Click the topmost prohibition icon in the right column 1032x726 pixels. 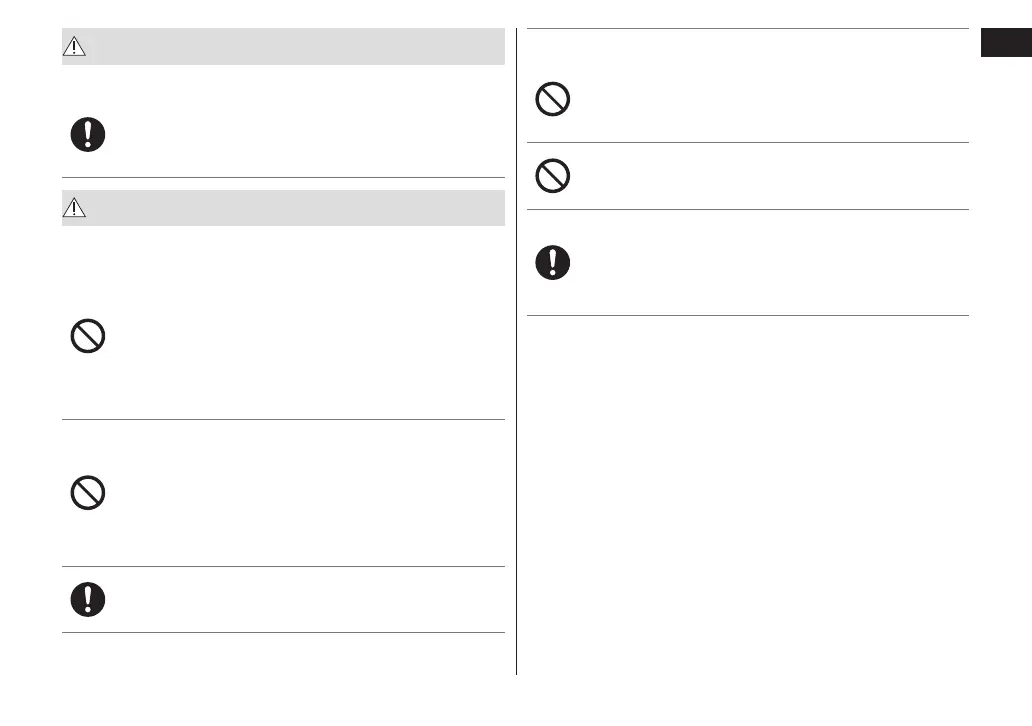(553, 100)
